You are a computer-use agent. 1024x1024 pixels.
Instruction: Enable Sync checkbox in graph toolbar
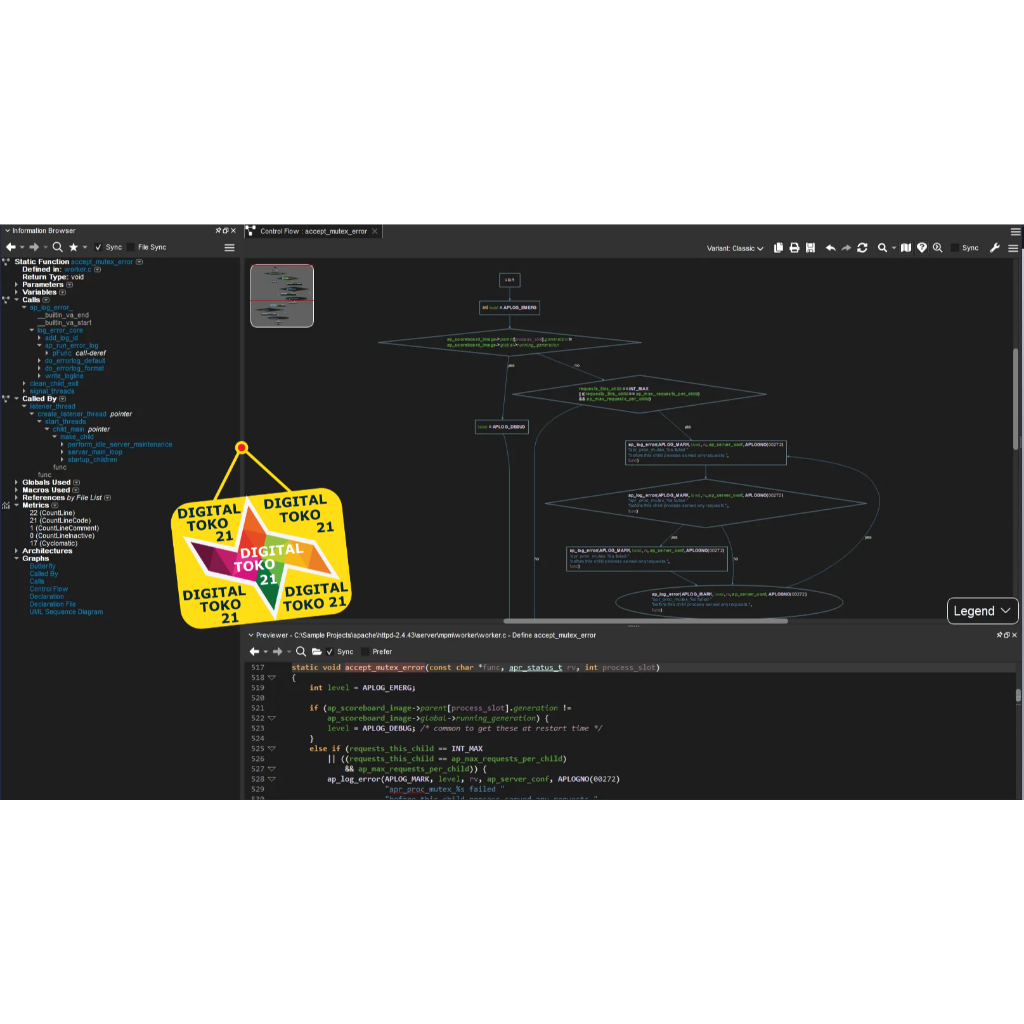pos(955,248)
